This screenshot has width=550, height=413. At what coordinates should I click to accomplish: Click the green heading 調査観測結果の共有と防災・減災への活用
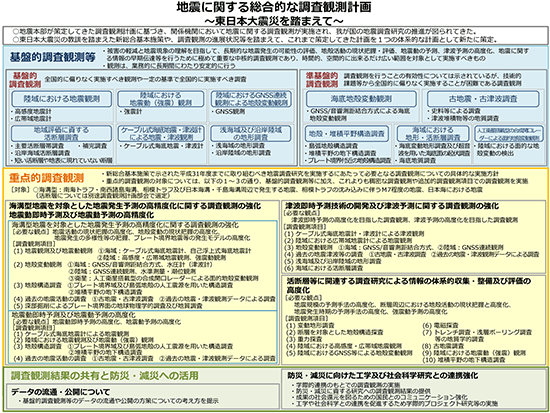pos(105,376)
